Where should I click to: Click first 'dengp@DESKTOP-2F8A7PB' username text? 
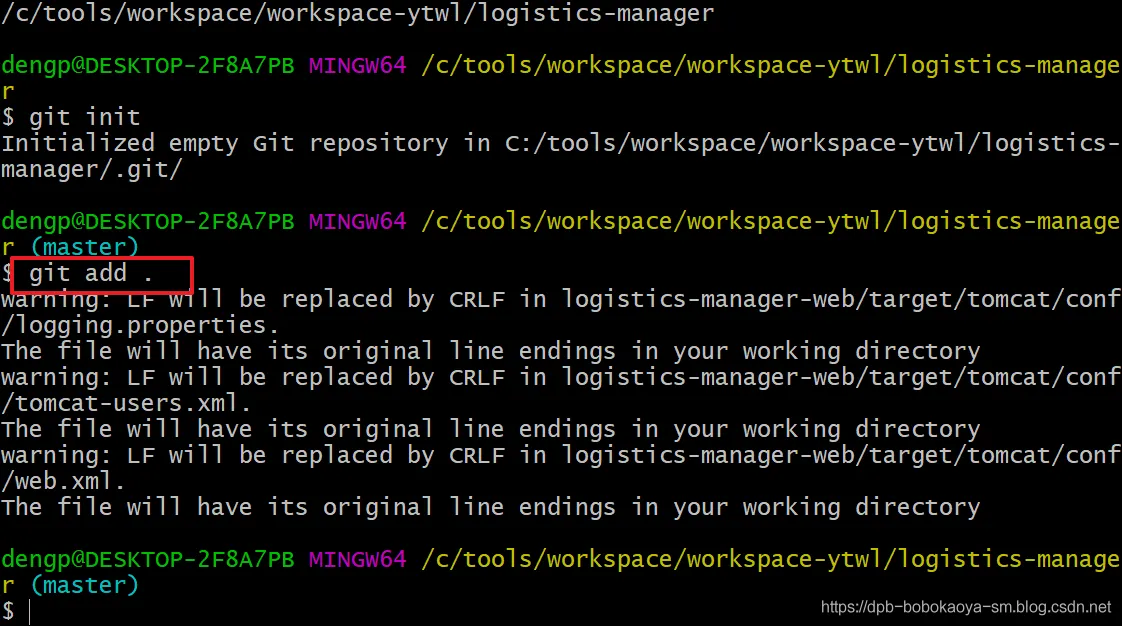pyautogui.click(x=147, y=65)
